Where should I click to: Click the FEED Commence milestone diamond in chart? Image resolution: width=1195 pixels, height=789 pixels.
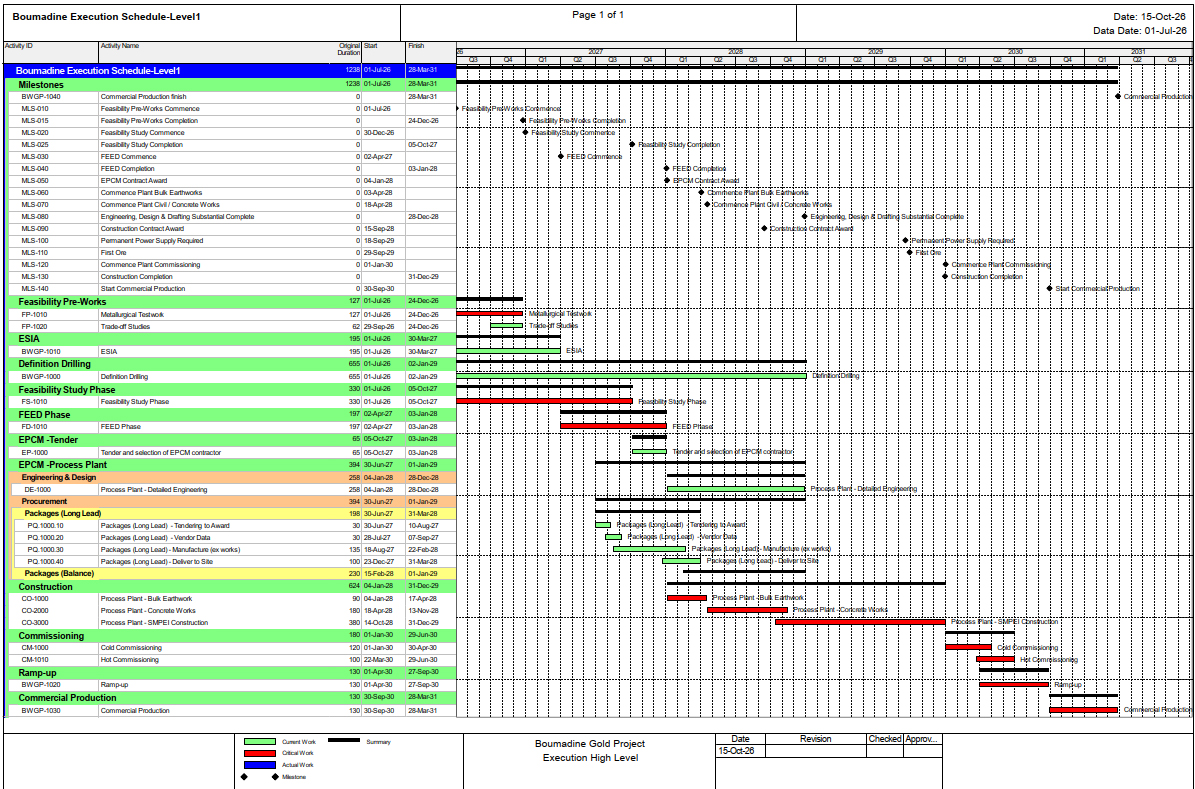pos(561,156)
